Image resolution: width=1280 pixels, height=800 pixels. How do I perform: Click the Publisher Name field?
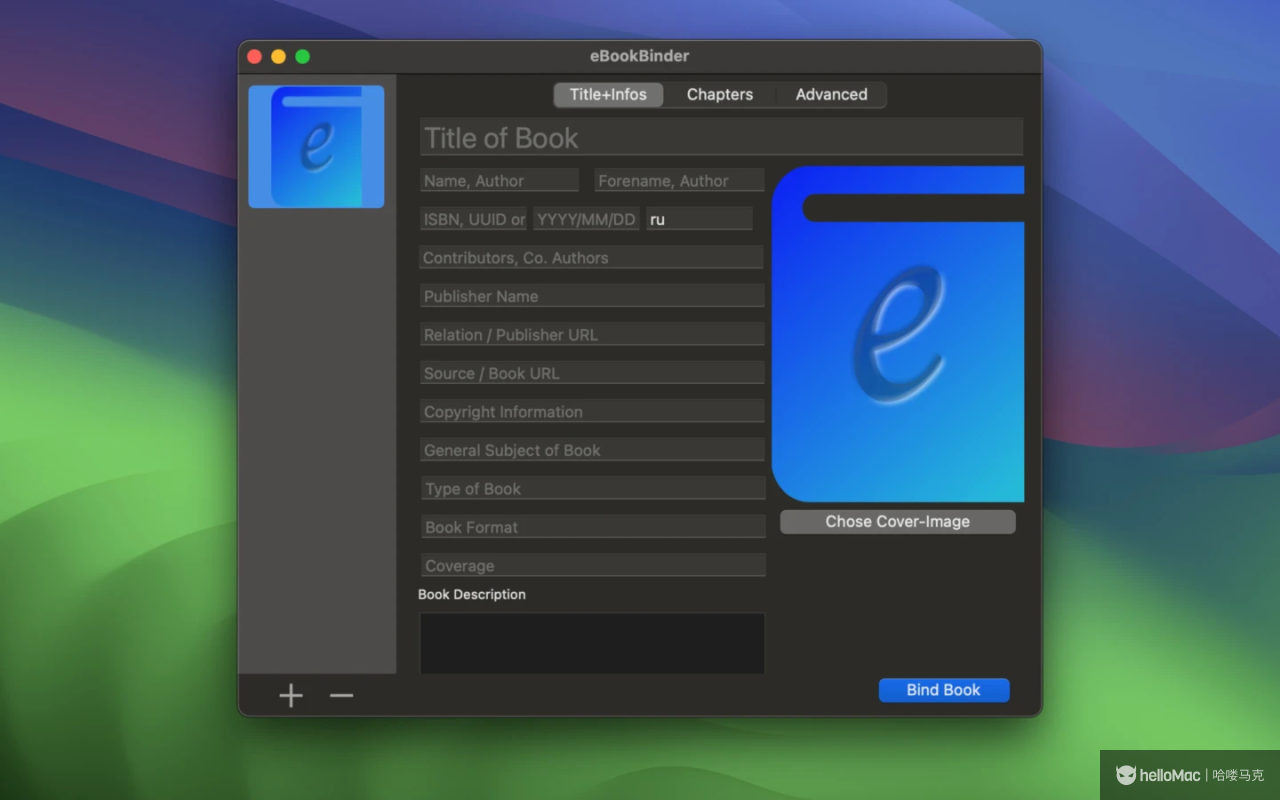pos(592,296)
